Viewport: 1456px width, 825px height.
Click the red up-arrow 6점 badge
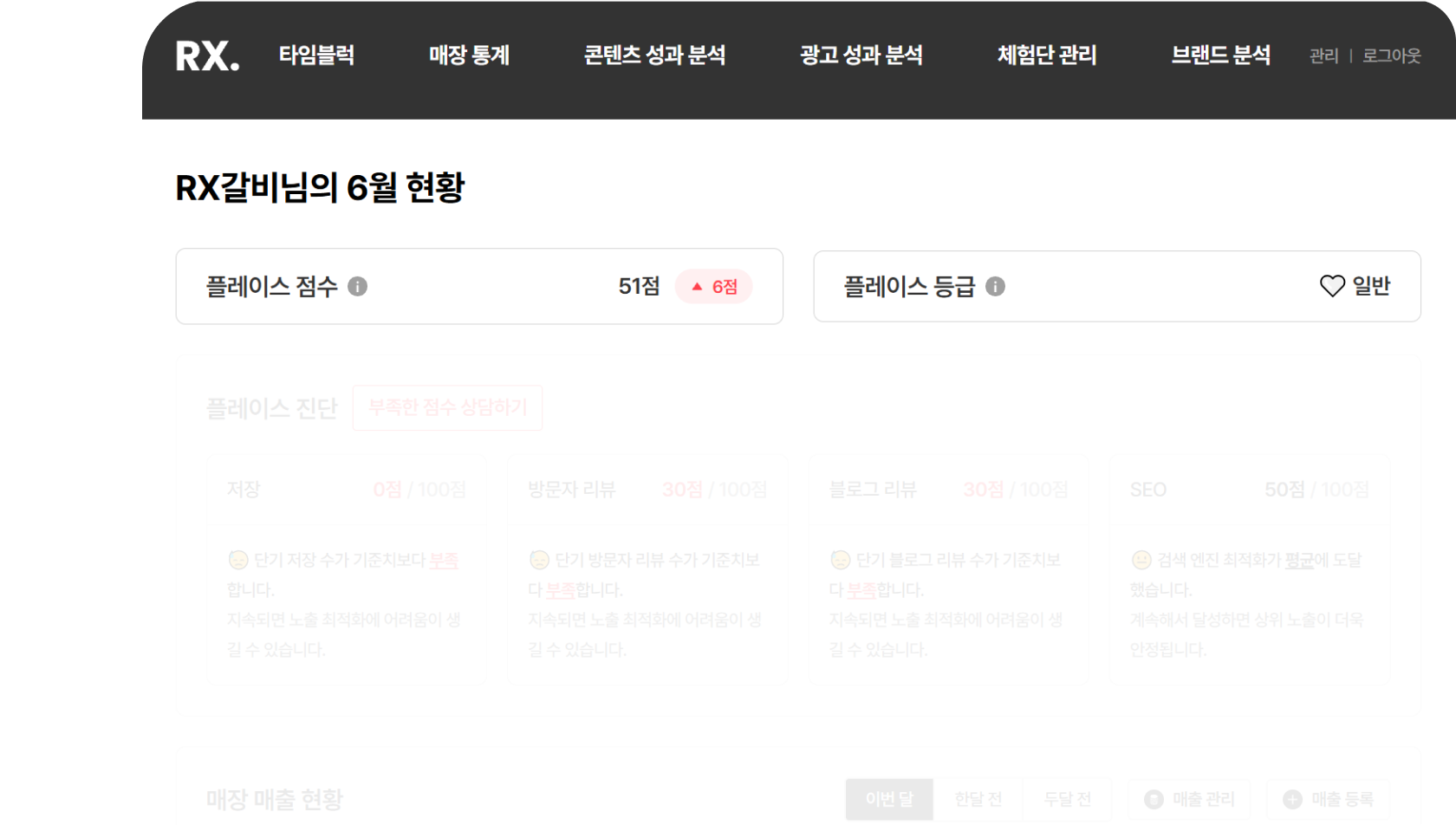(714, 287)
